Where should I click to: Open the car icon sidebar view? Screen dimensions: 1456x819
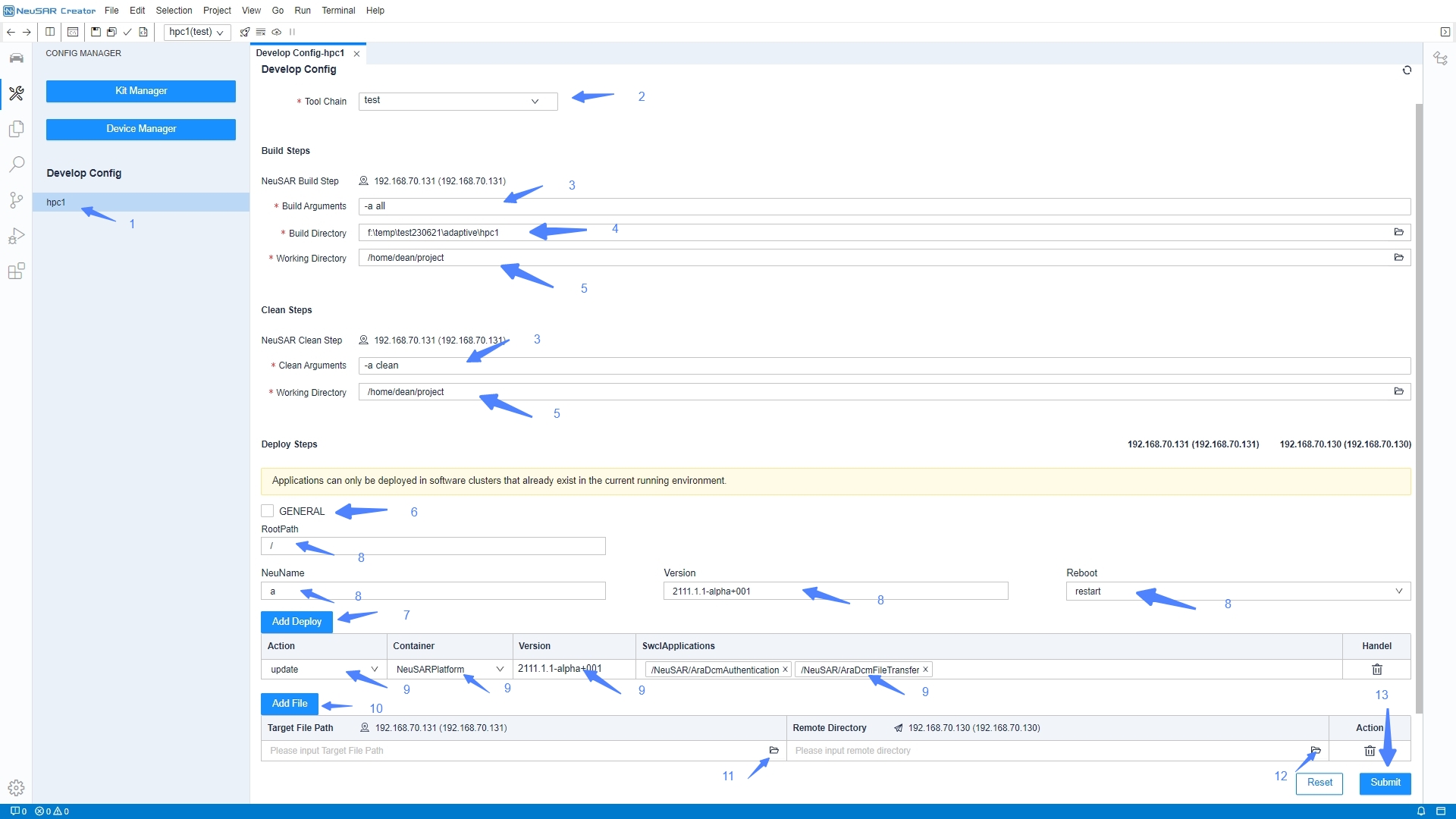pos(16,58)
